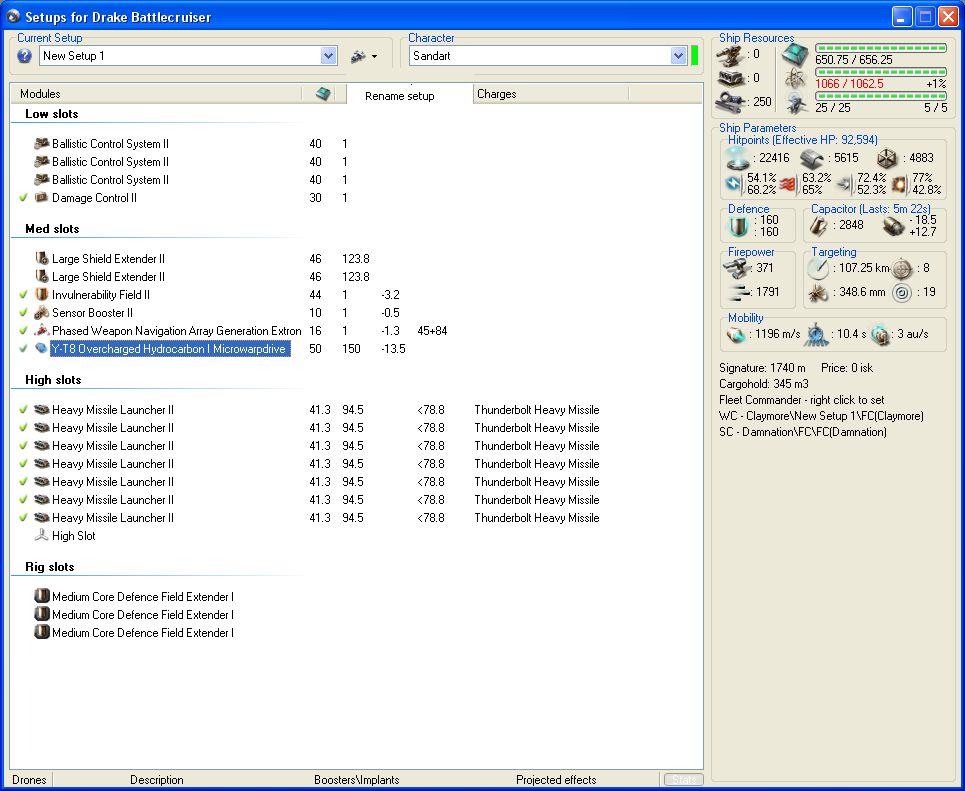The image size is (965, 791).
Task: Click the WC - Claymore fleet booster line
Action: [x=821, y=416]
